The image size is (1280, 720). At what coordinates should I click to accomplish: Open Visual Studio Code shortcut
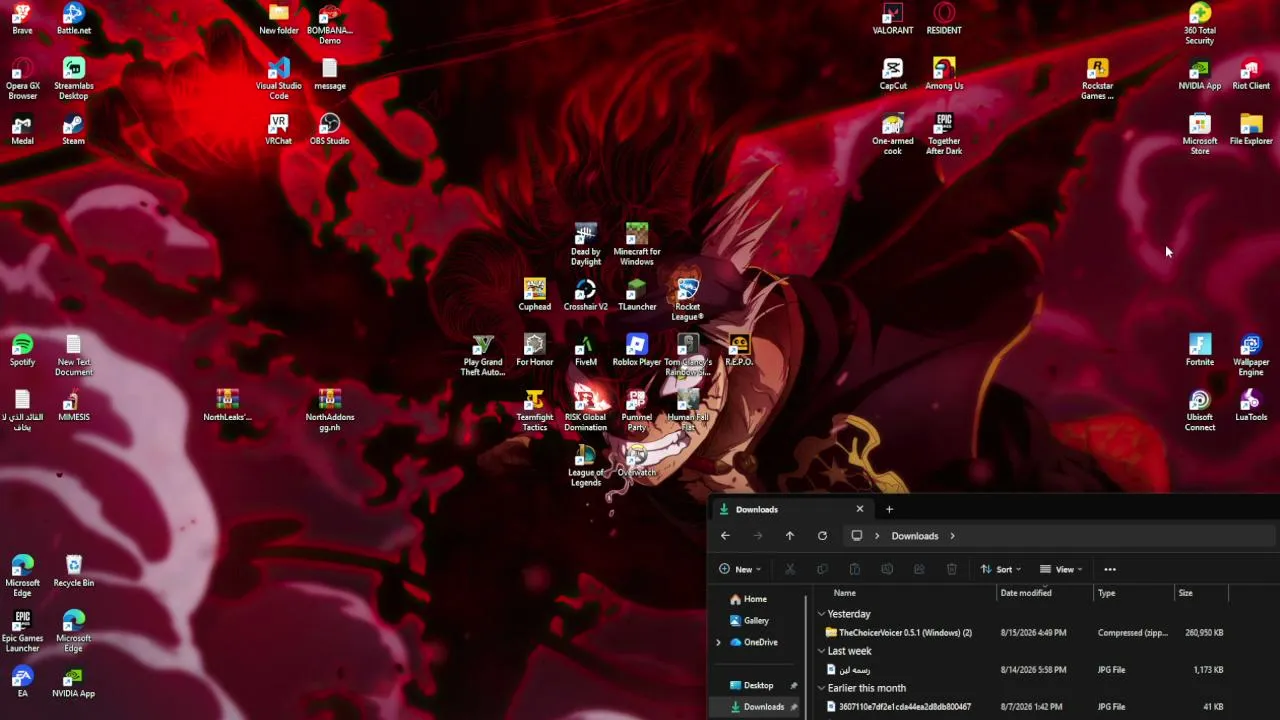[x=279, y=77]
